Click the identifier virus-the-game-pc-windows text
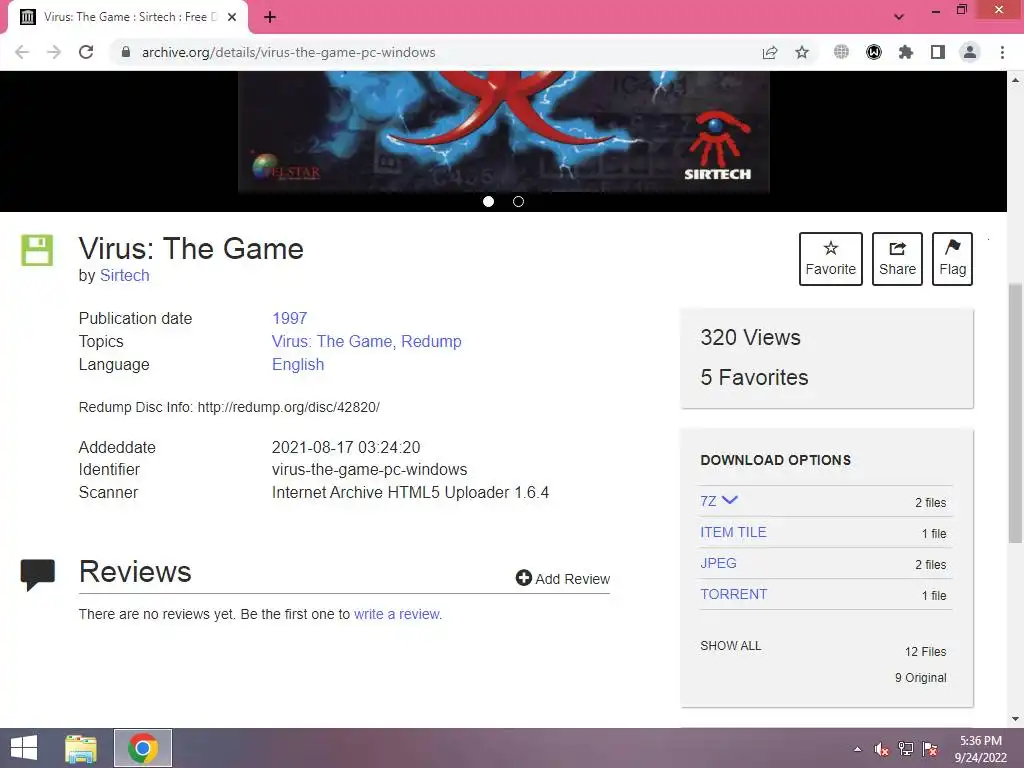 tap(370, 470)
